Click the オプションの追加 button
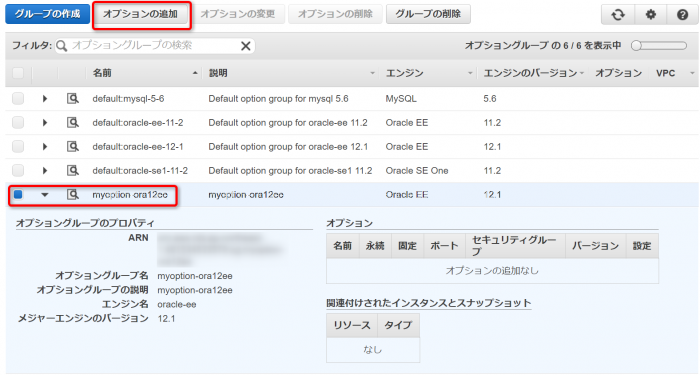Screen dimensions: 700x375 [x=141, y=14]
